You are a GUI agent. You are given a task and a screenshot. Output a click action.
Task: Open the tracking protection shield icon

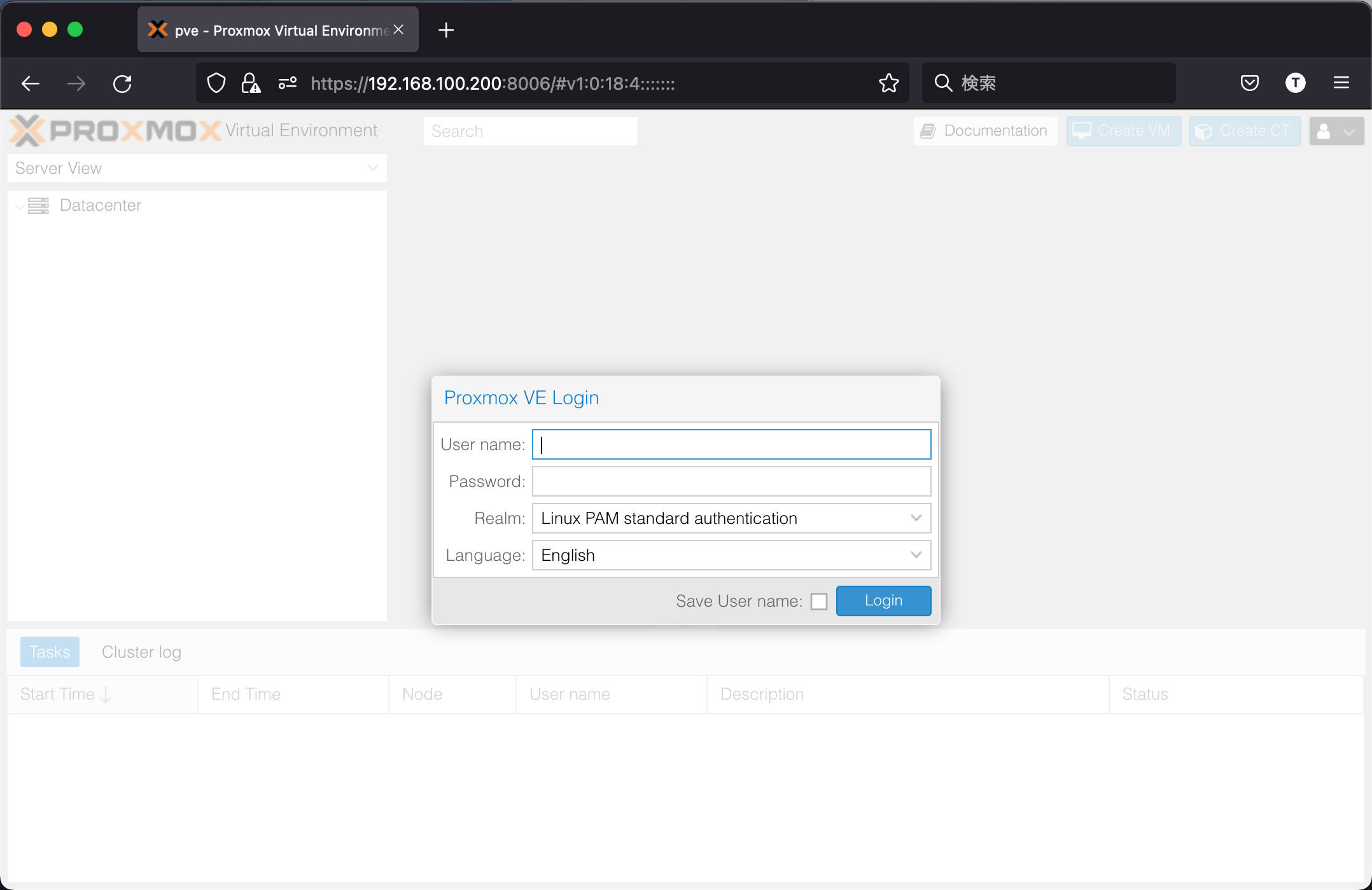coord(216,83)
